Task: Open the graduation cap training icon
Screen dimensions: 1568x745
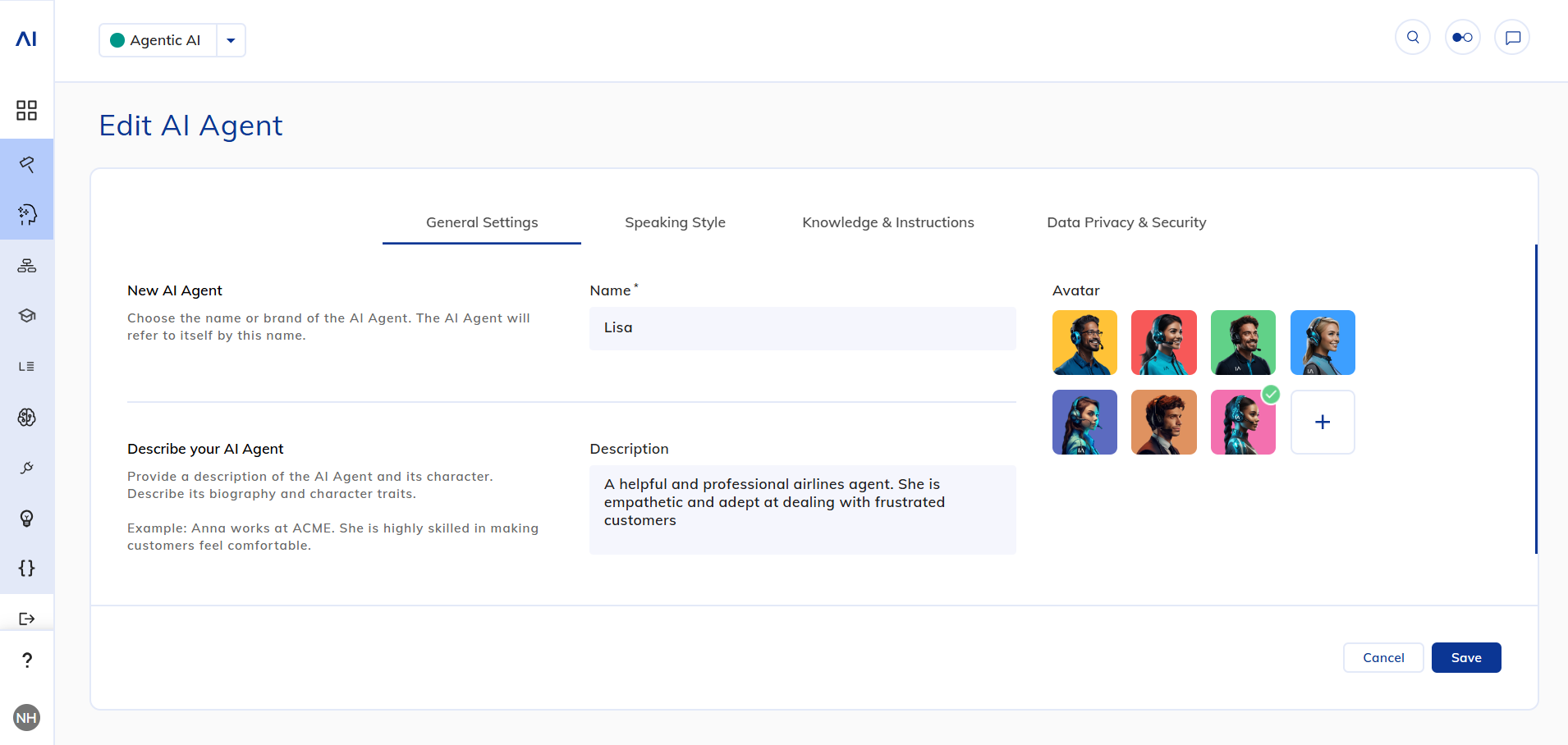Action: point(26,316)
